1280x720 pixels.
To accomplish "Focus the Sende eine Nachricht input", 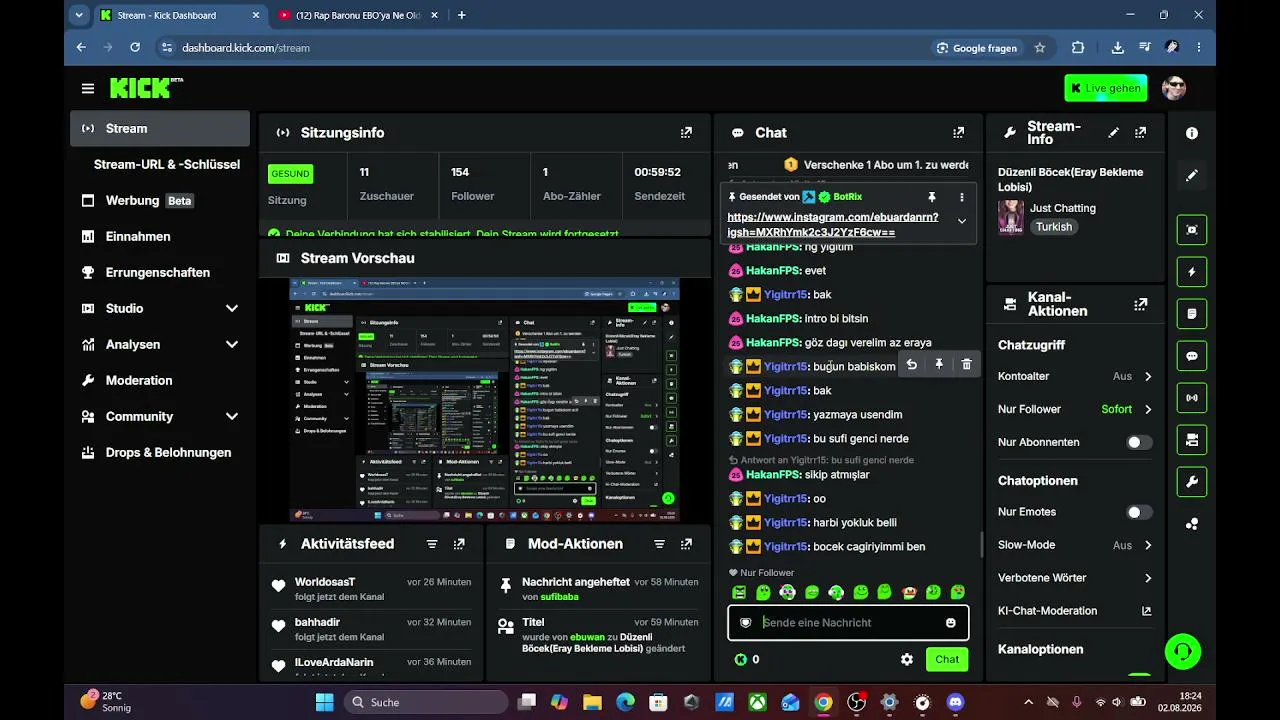I will [x=848, y=623].
